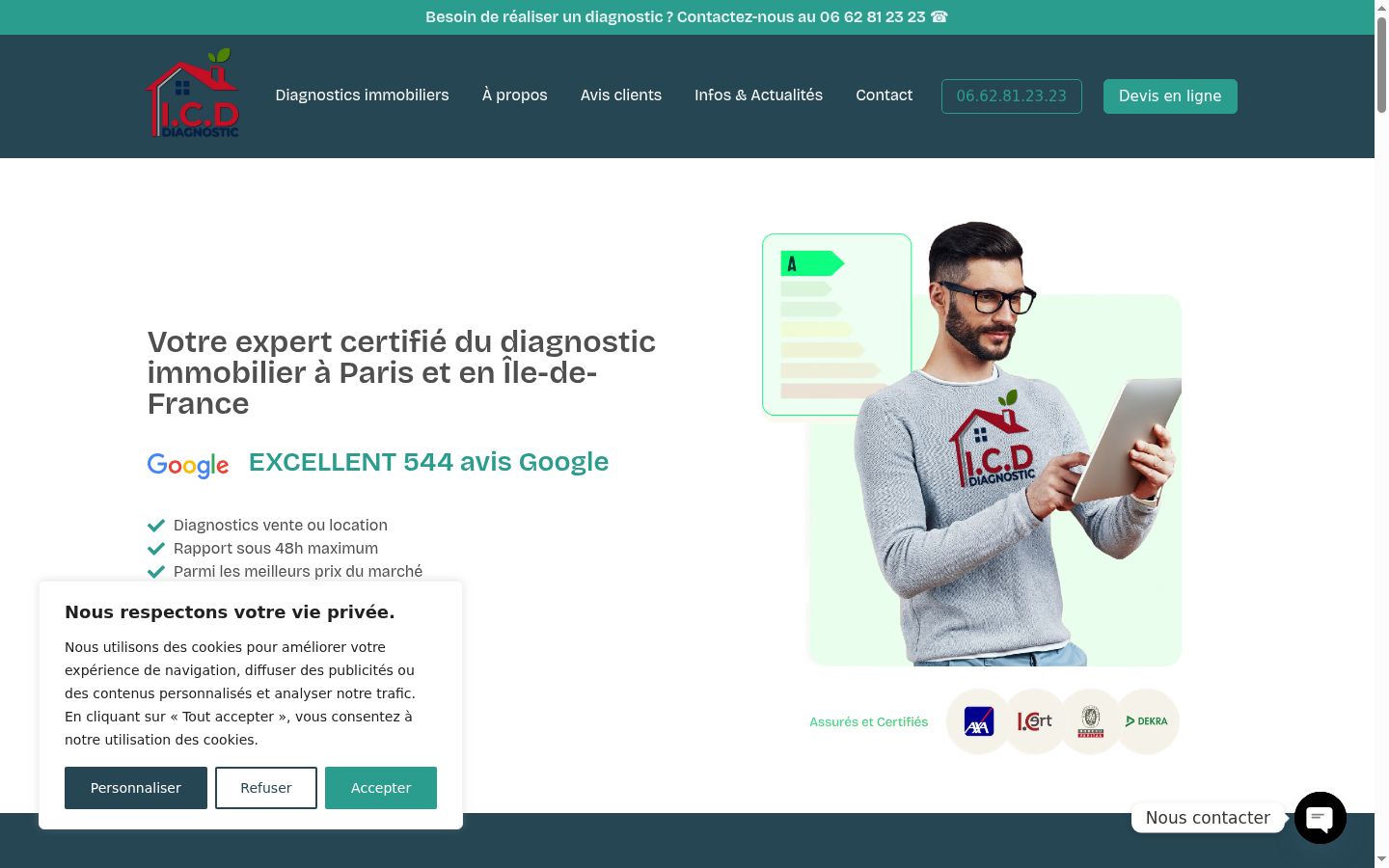This screenshot has height=868, width=1389.
Task: Click the AXA insurer badge
Action: coord(978,721)
